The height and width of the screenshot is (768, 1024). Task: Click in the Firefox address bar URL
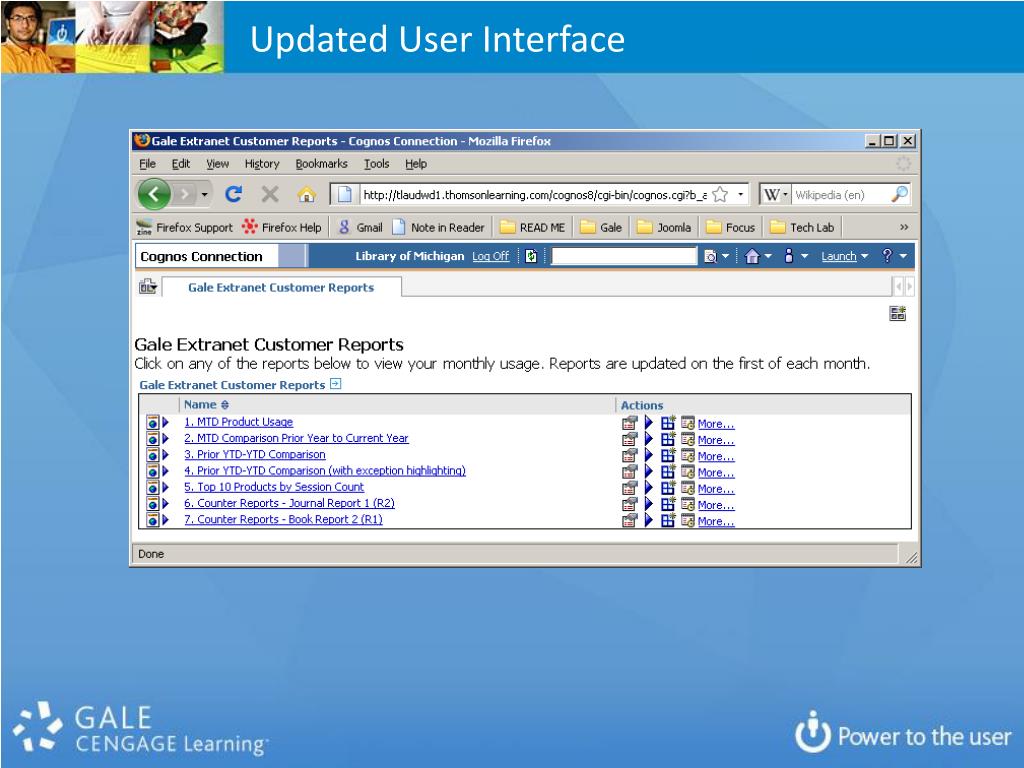click(535, 195)
